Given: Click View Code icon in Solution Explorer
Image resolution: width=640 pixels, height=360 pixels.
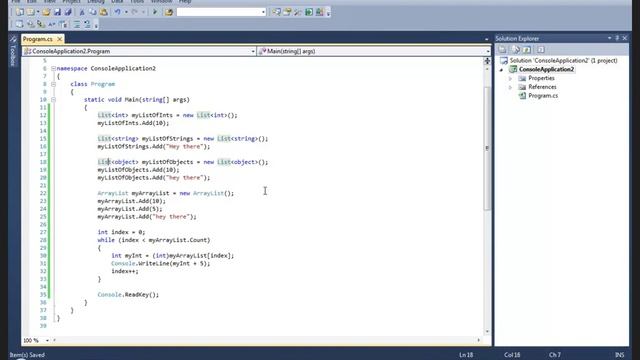Looking at the screenshot, I should (540, 49).
